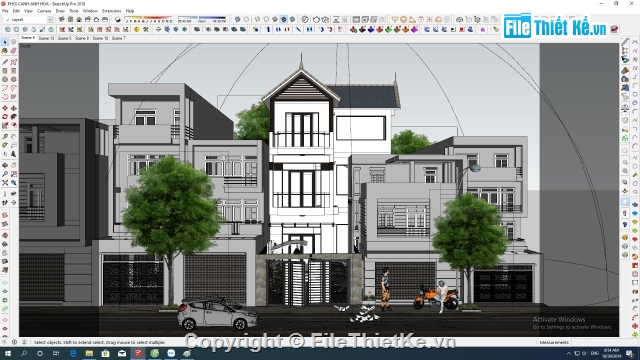Screen dimensions: 640x360
Task: Activate the Tape Measure tool
Action: pos(5,137)
